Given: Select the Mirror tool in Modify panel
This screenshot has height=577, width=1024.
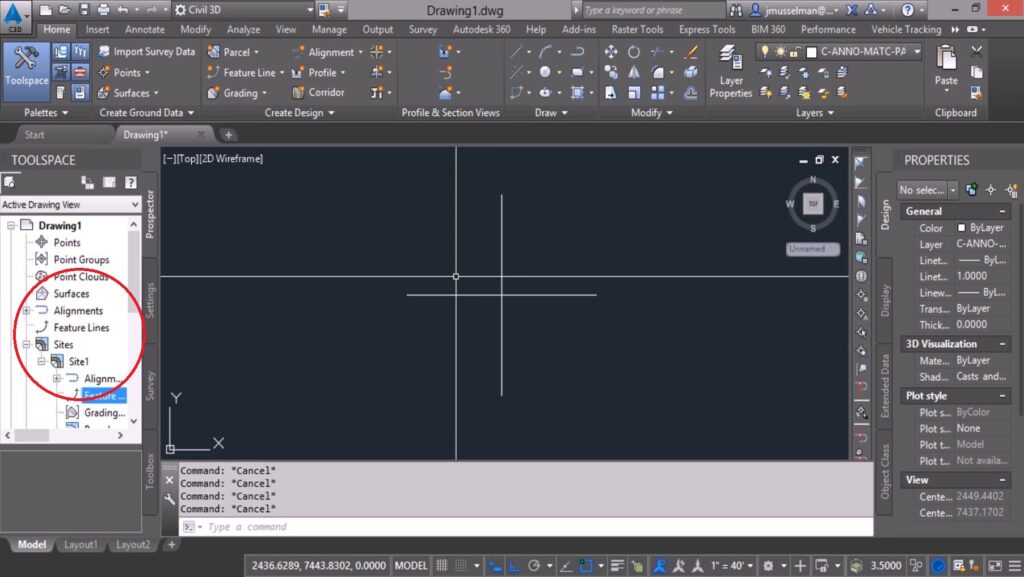Looking at the screenshot, I should pos(634,72).
